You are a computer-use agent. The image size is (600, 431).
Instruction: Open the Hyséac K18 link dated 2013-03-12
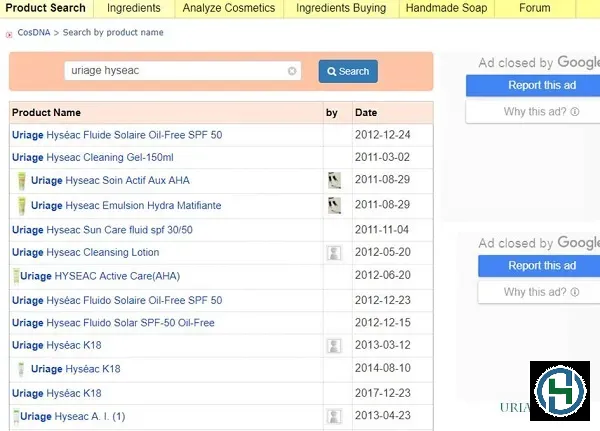57,345
